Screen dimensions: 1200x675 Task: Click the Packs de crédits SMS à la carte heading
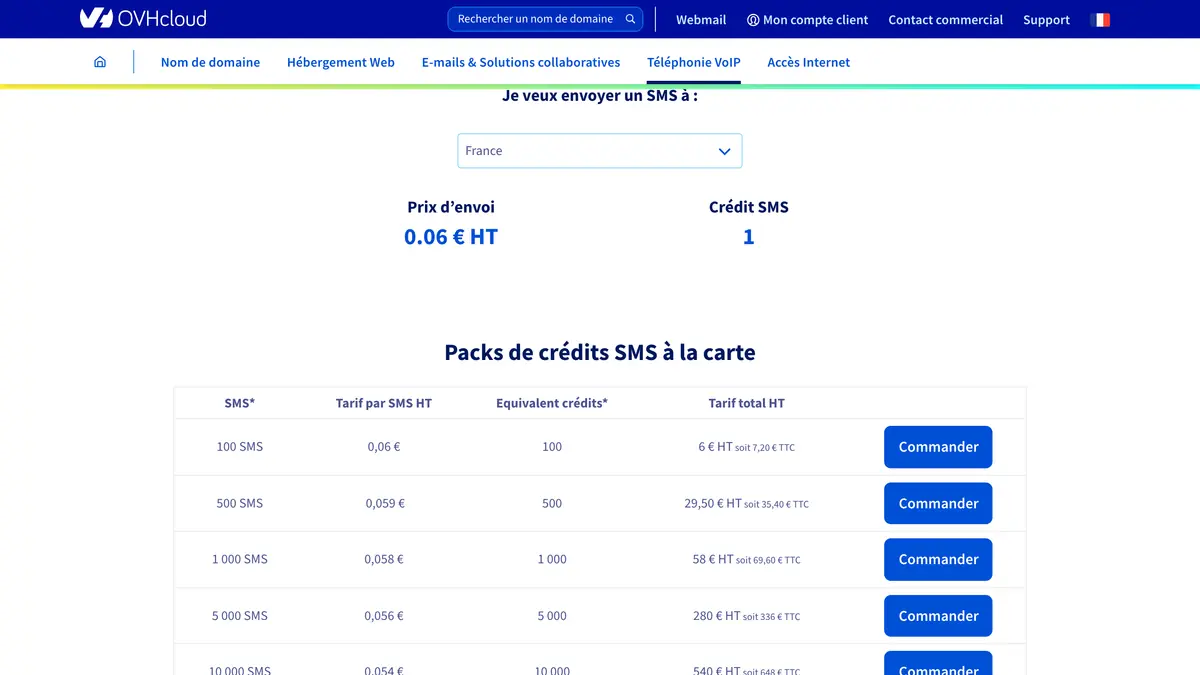(x=600, y=352)
